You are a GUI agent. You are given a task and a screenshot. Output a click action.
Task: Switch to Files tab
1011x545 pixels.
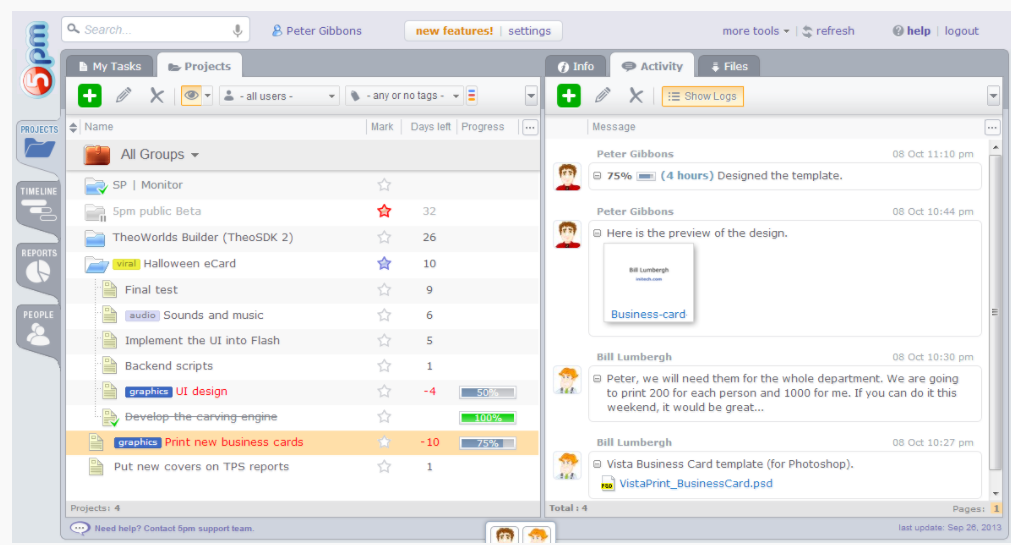pyautogui.click(x=729, y=66)
